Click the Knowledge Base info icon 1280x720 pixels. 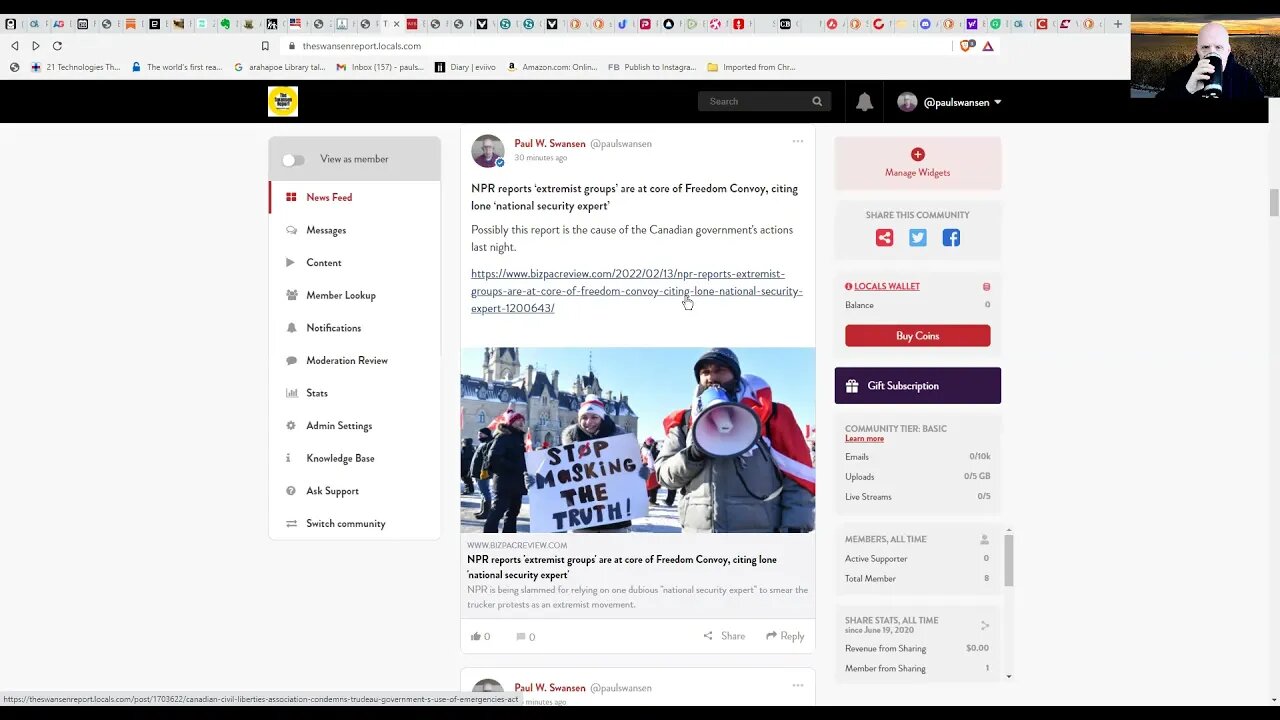click(x=289, y=458)
